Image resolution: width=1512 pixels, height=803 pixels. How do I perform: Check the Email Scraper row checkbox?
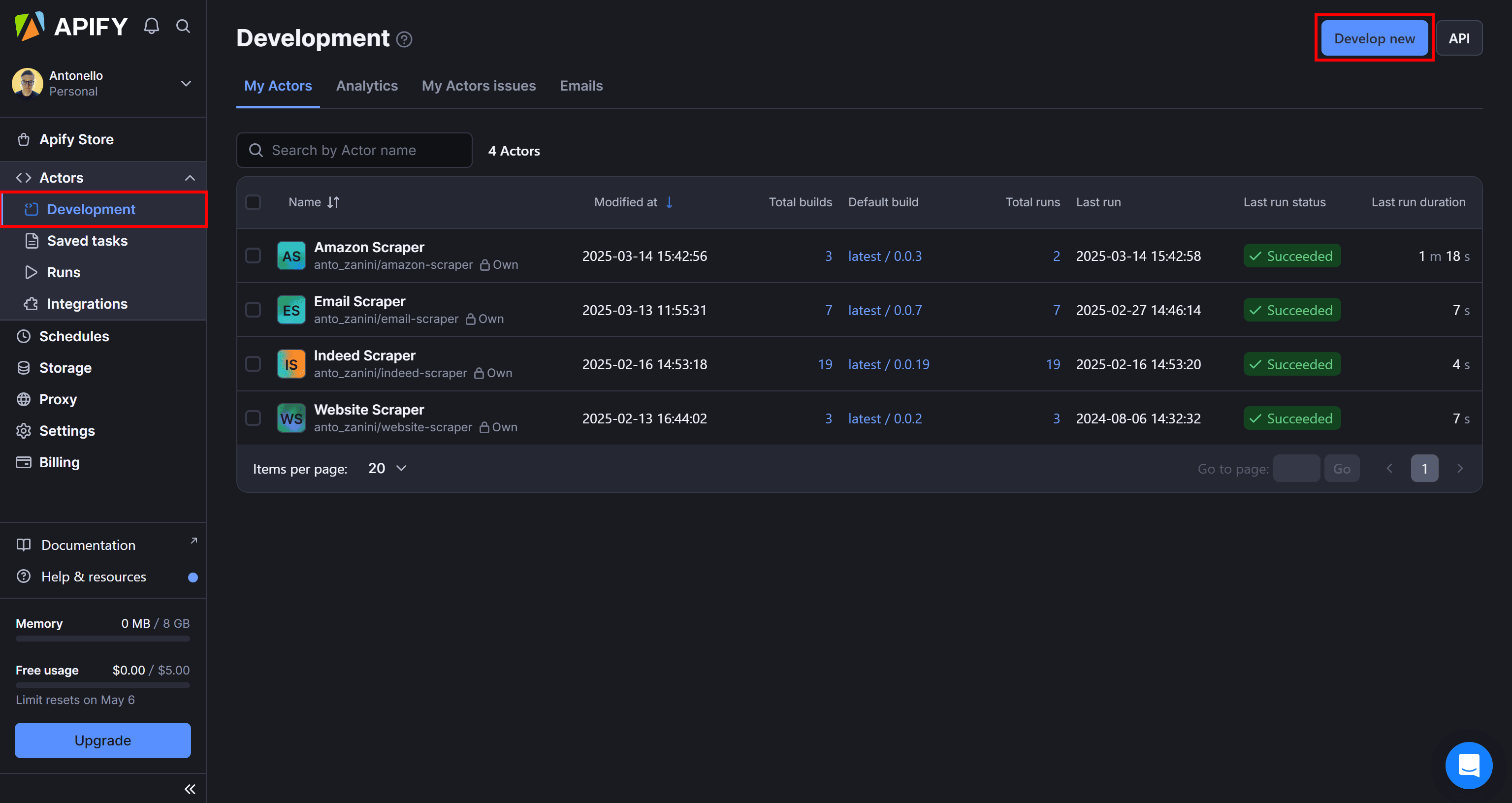[253, 310]
